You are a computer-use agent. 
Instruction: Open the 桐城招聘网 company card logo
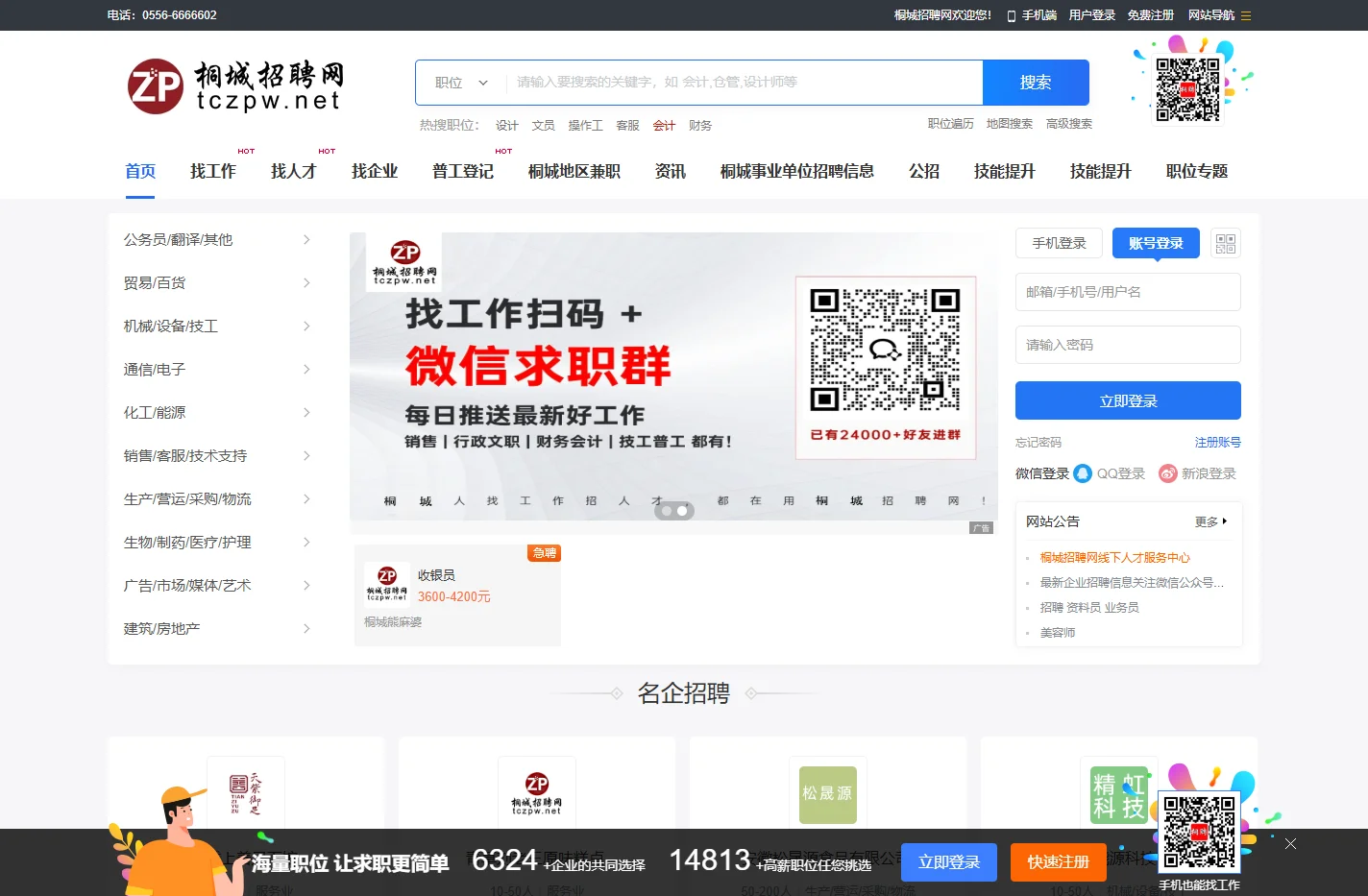pyautogui.click(x=537, y=794)
